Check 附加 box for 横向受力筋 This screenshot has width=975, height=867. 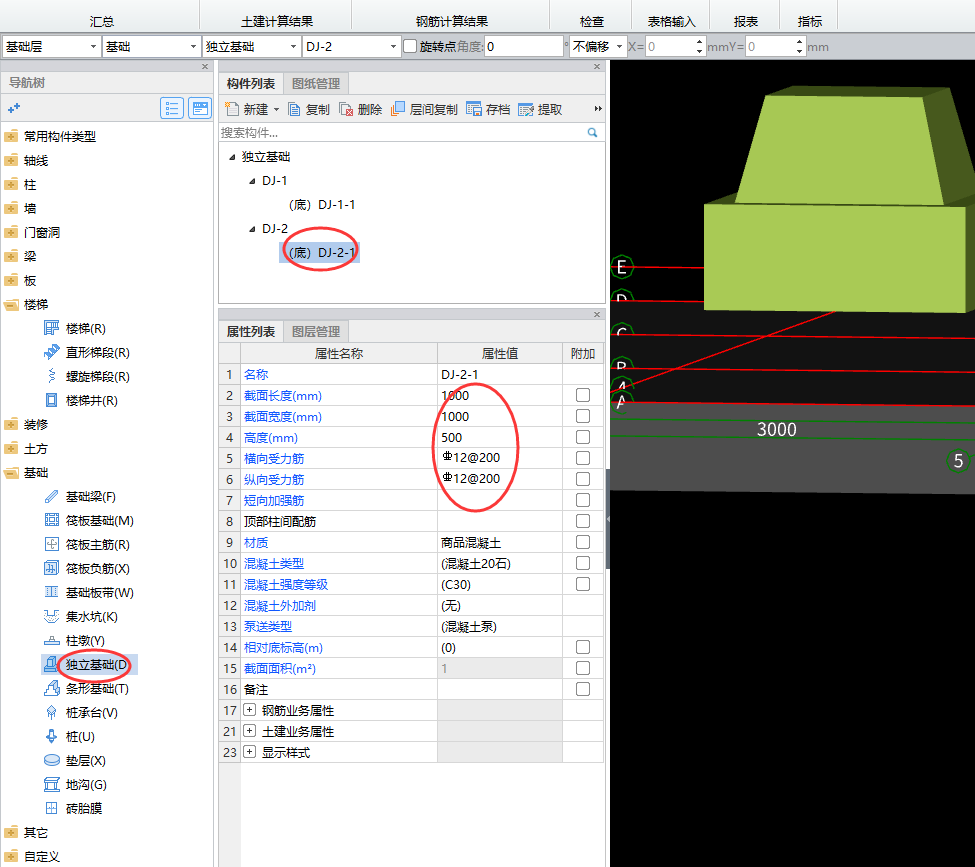[x=583, y=458]
